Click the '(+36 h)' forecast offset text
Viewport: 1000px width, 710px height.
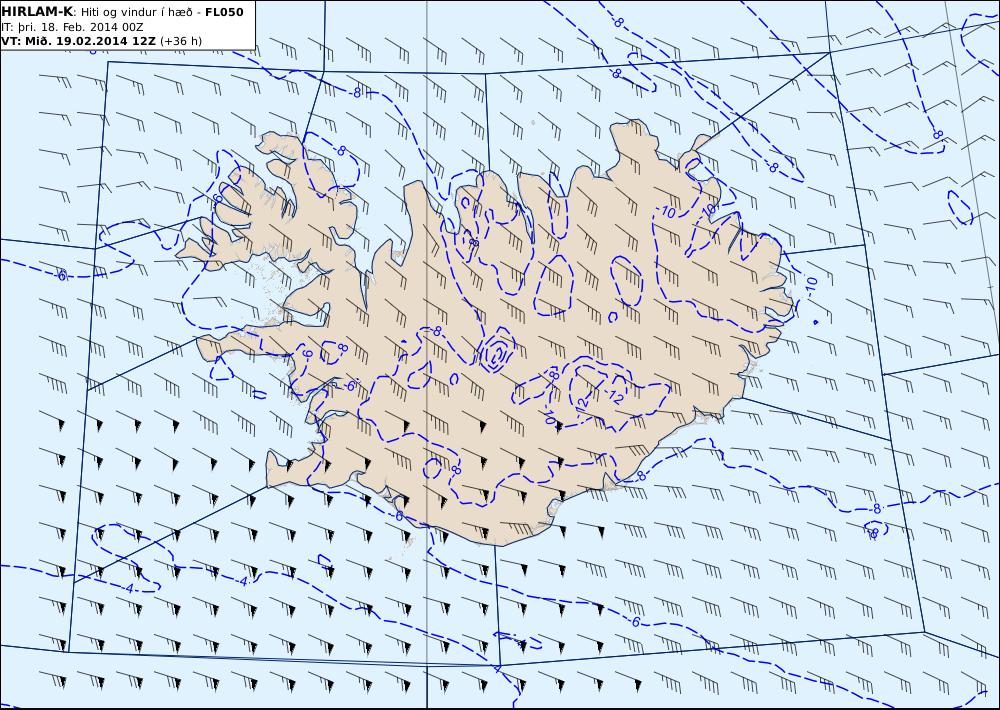point(180,41)
